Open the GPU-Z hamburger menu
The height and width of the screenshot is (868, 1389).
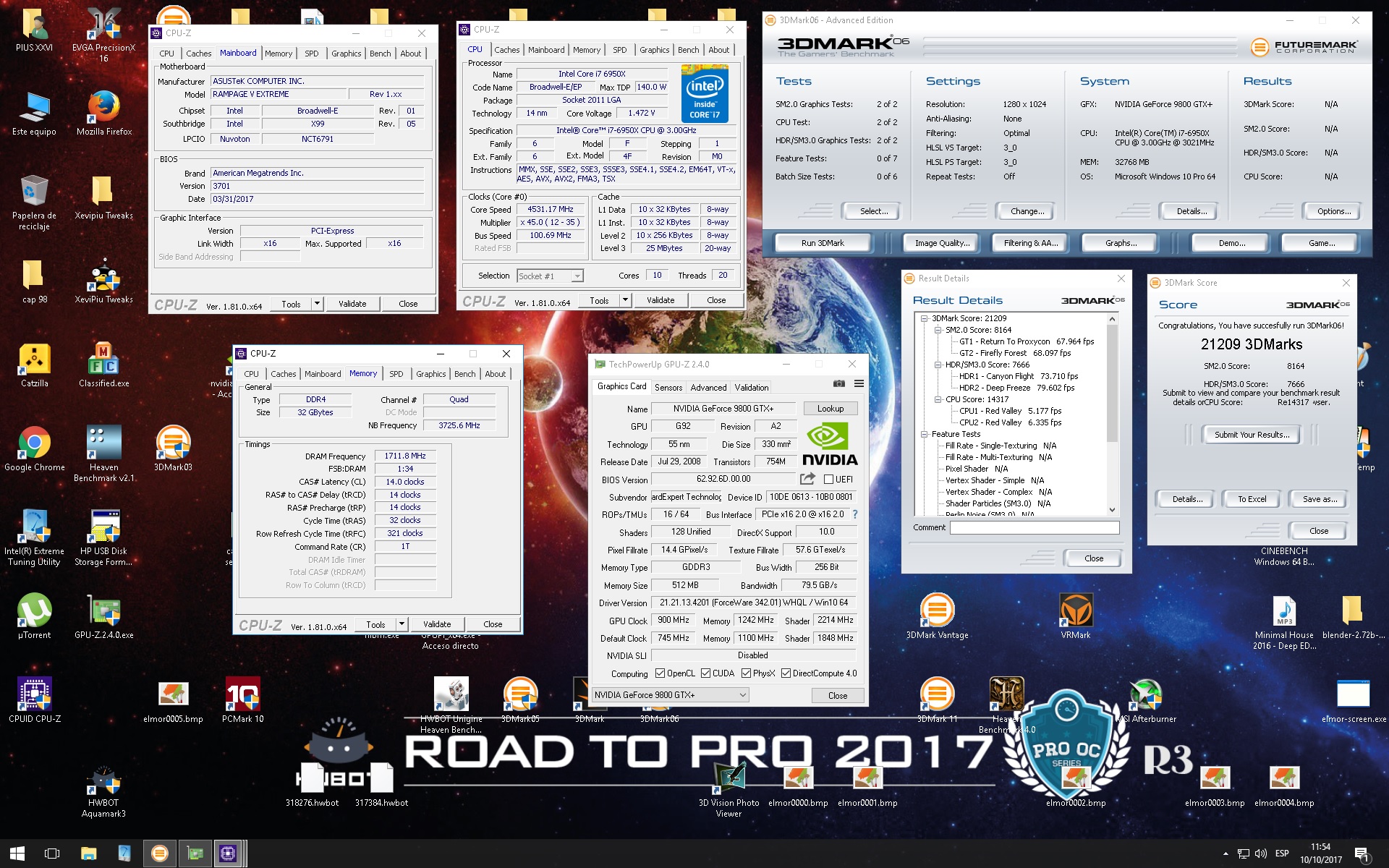pos(859,383)
